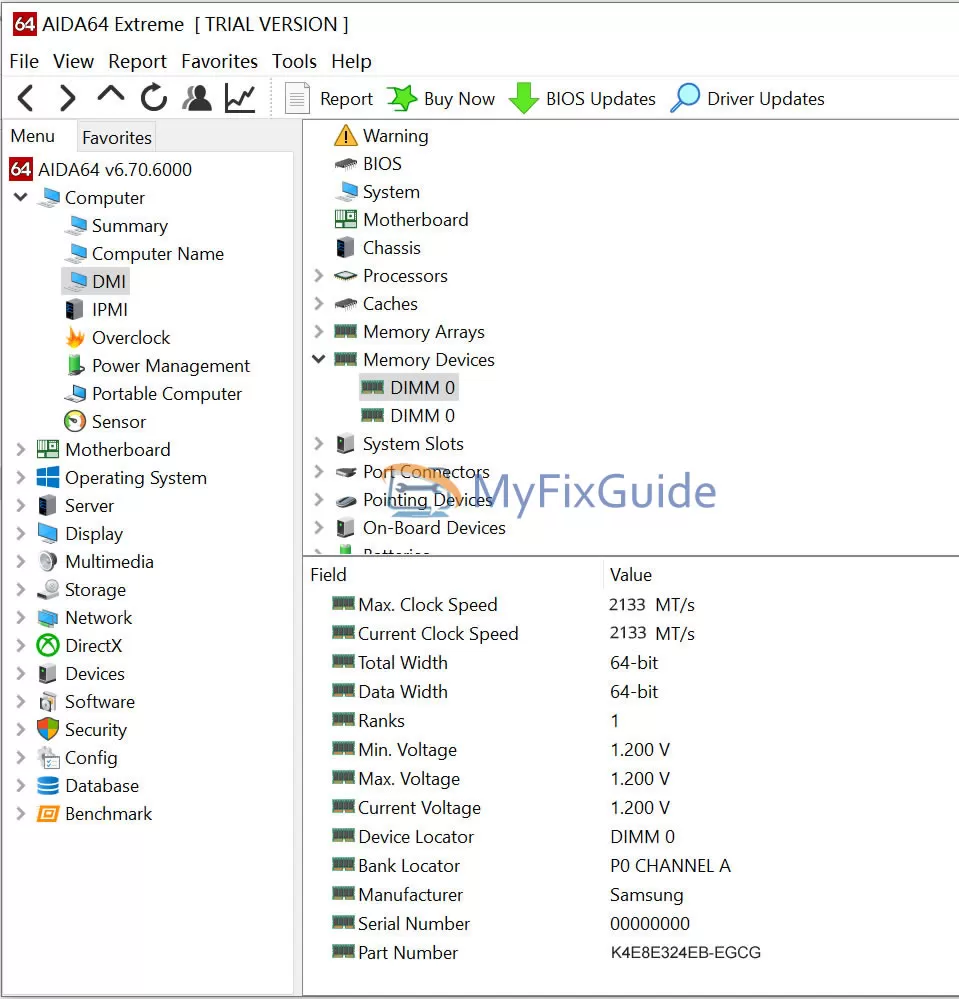Screen dimensions: 959x999
Task: Click the Overclock flame icon
Action: [75, 338]
